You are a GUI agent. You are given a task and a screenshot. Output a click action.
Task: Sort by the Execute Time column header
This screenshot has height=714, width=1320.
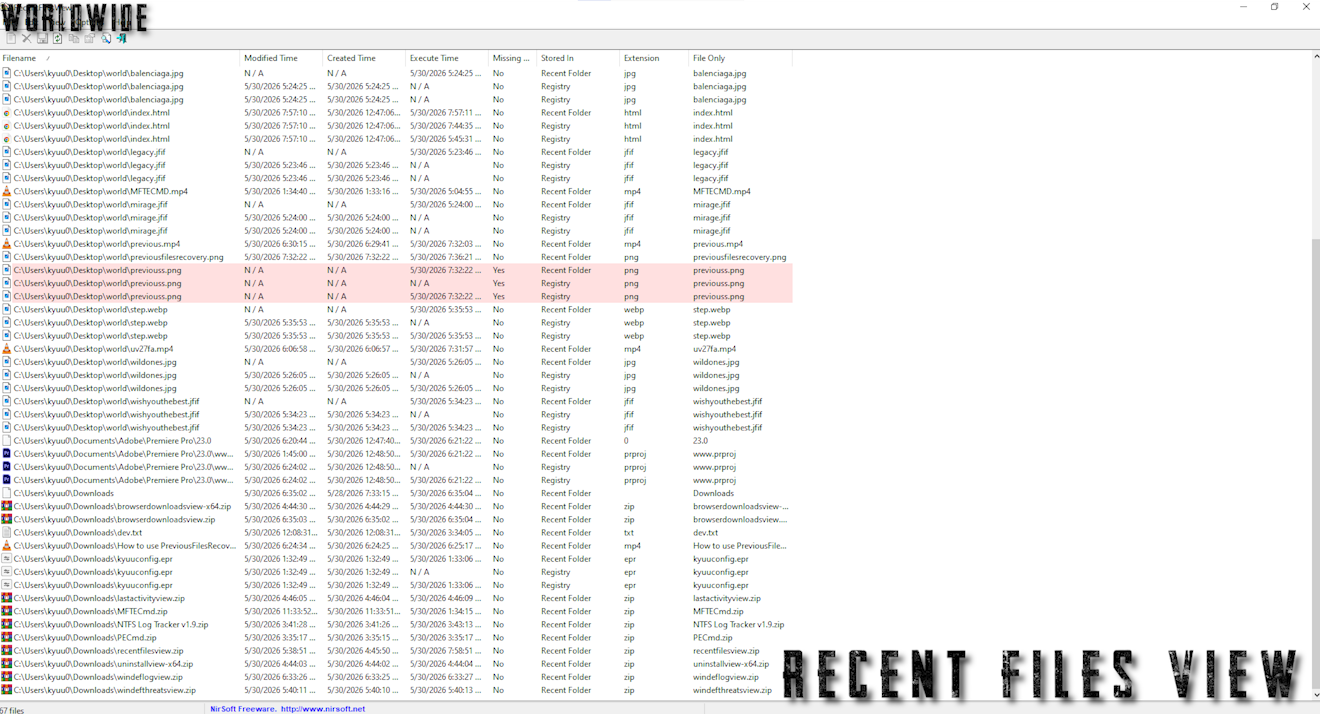point(447,58)
